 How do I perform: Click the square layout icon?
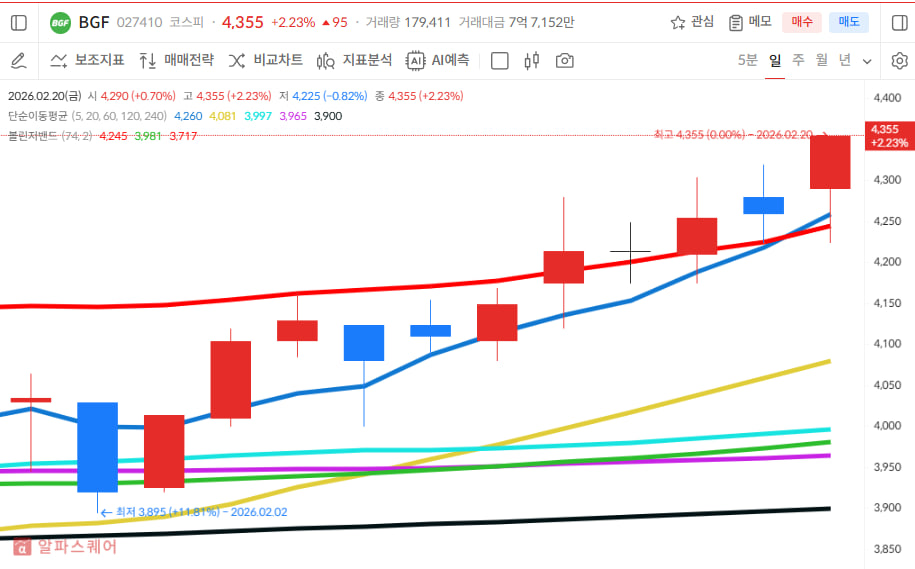coord(500,61)
